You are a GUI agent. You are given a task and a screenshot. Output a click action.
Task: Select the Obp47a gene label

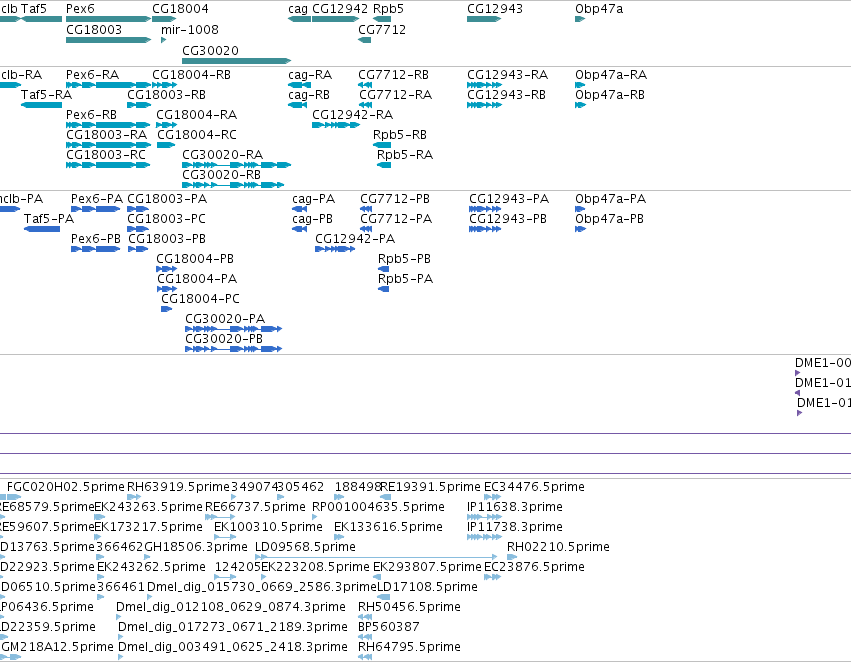pyautogui.click(x=599, y=9)
